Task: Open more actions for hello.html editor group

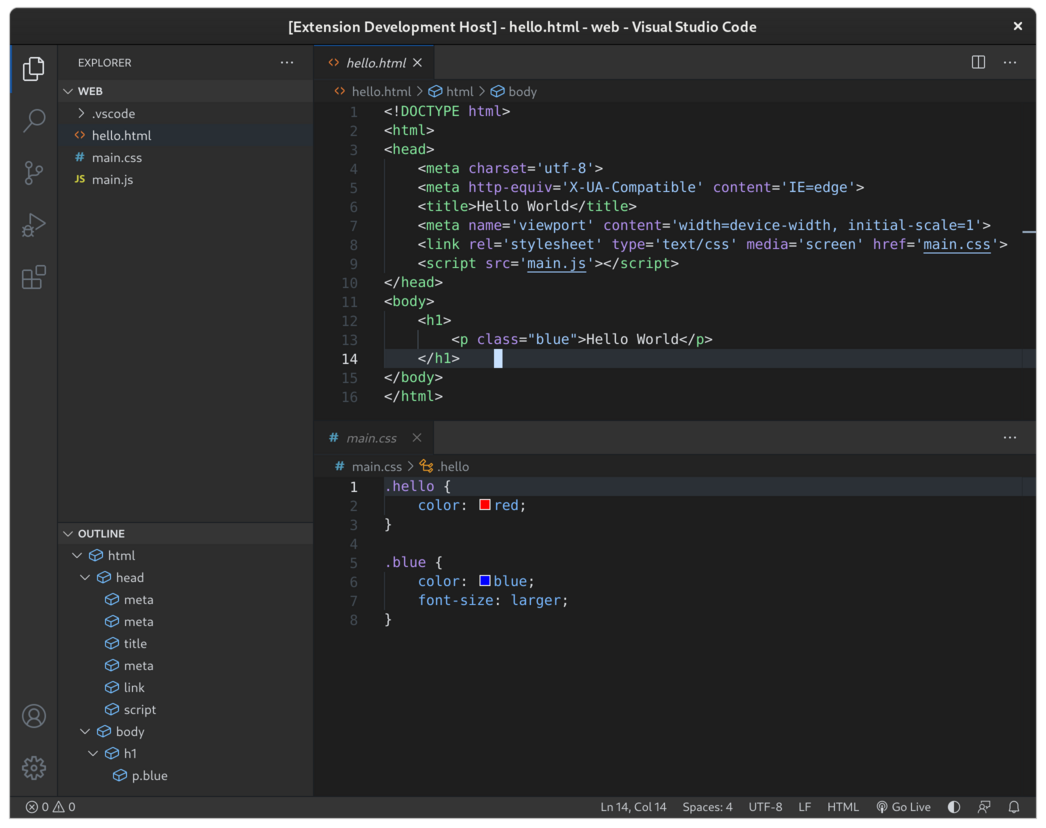Action: tap(1010, 63)
